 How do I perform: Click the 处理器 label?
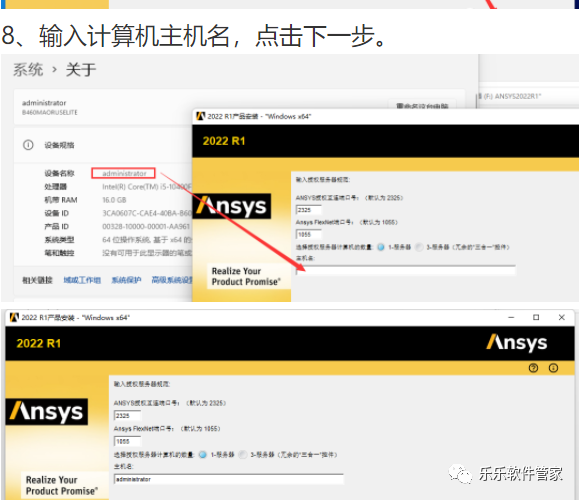pyautogui.click(x=56, y=187)
